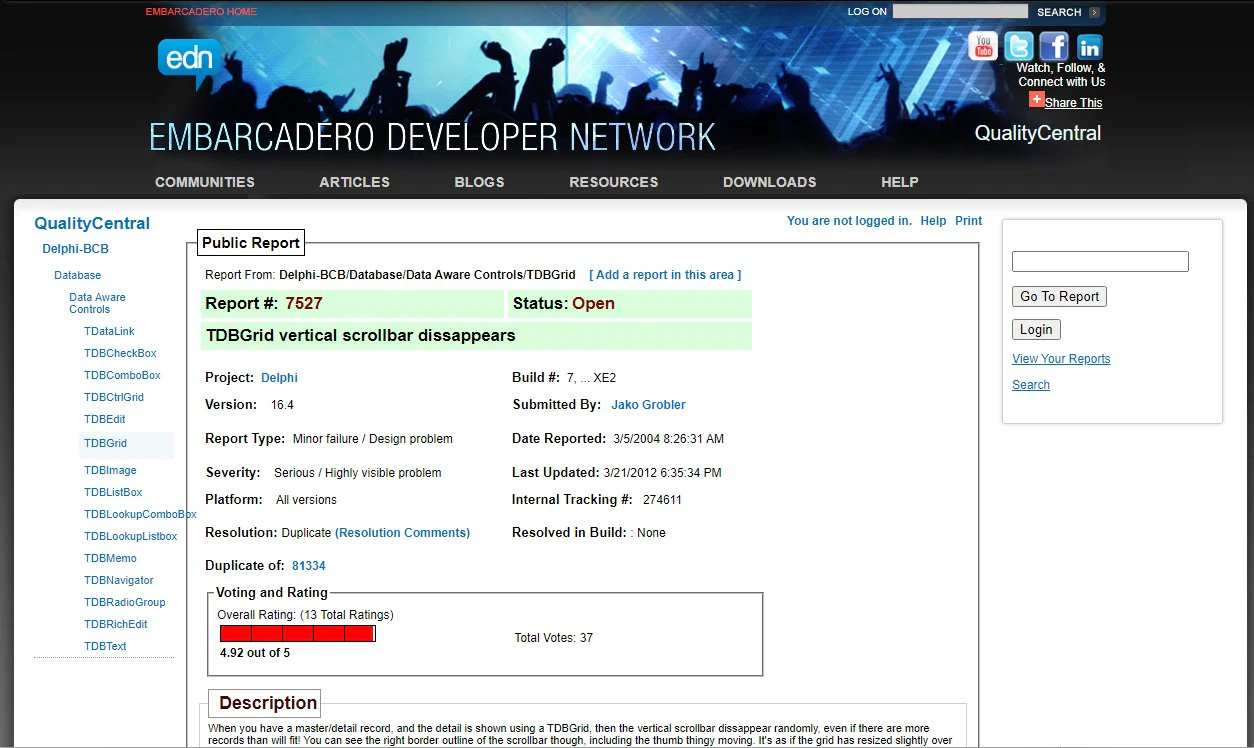Click the Log On link
The width and height of the screenshot is (1254, 748).
point(867,12)
